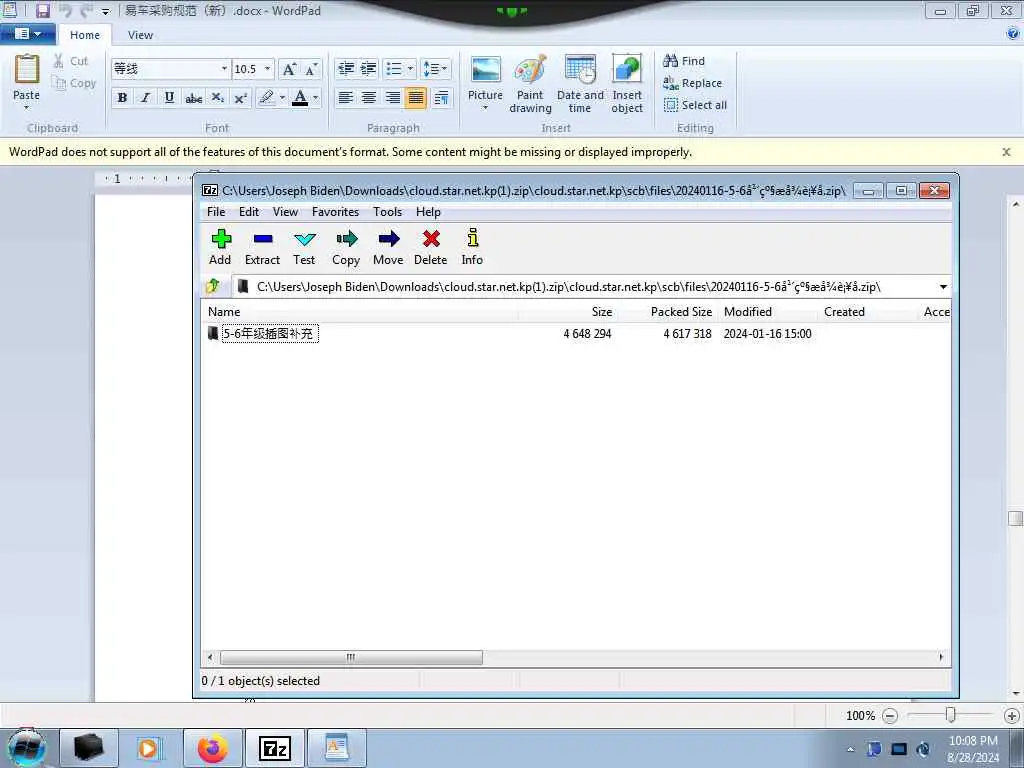
Task: Dismiss the WordPad format warning bar
Action: coord(1006,152)
